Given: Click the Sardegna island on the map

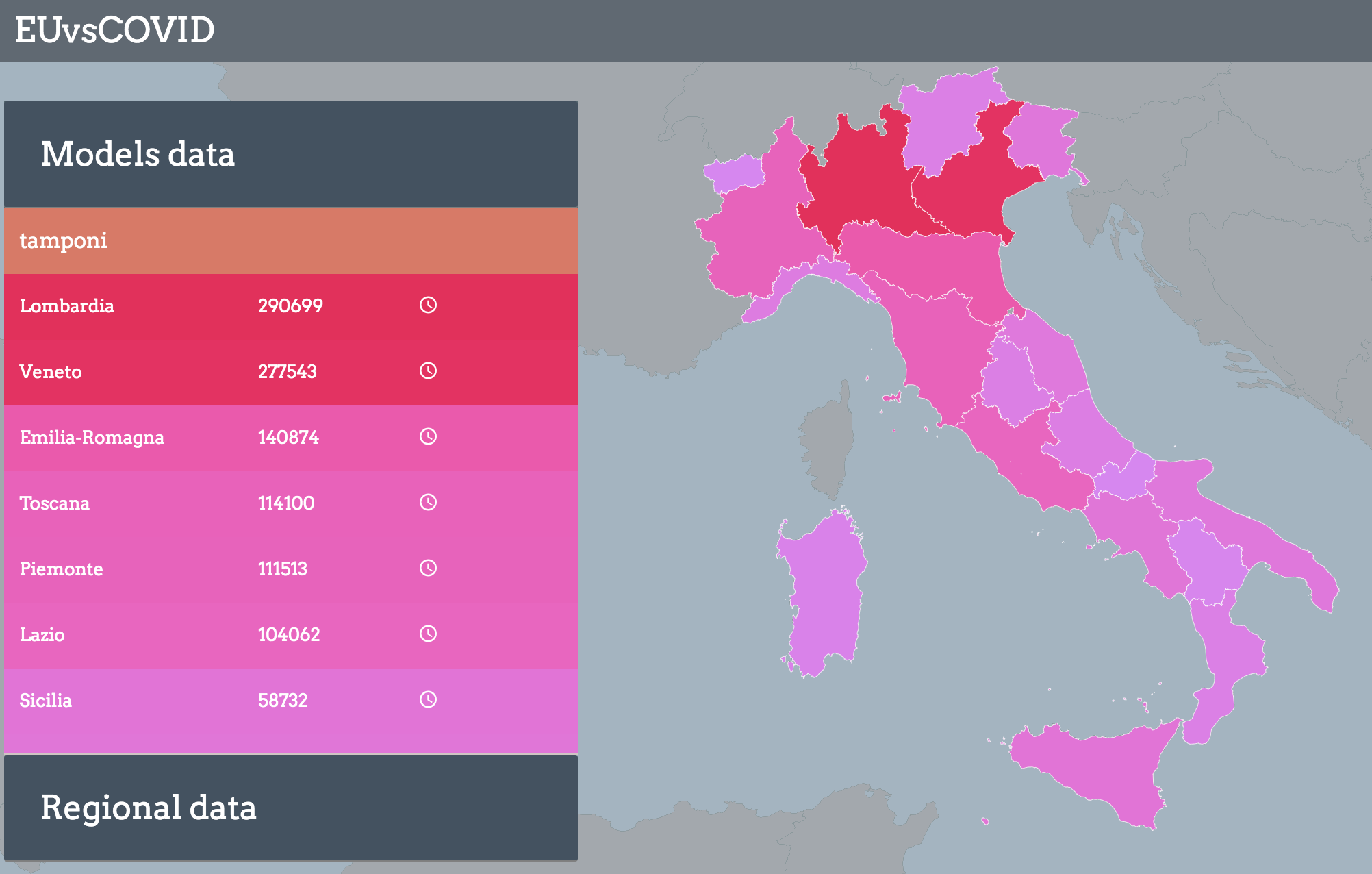Looking at the screenshot, I should (x=825, y=592).
